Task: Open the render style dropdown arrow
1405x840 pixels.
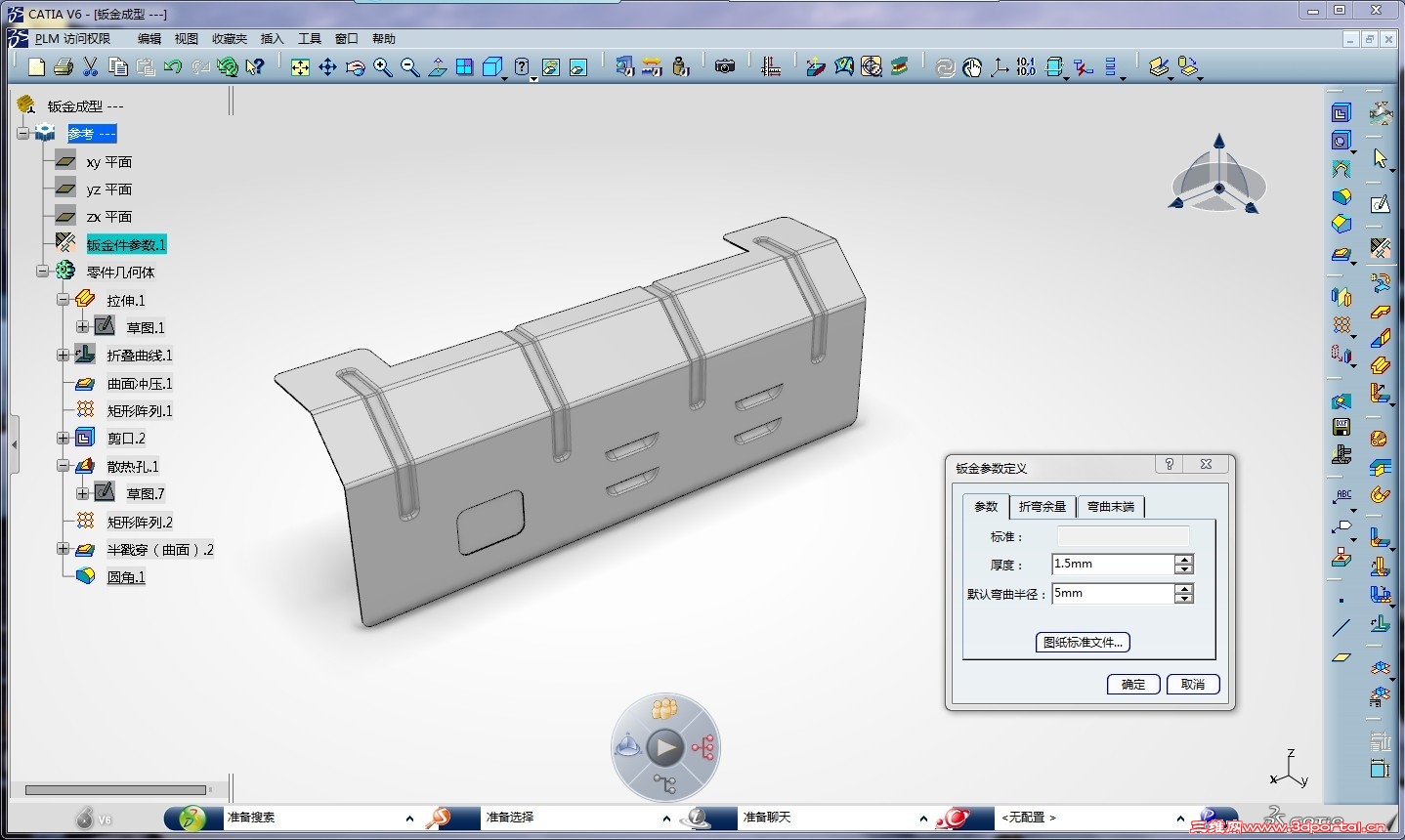Action: point(533,77)
